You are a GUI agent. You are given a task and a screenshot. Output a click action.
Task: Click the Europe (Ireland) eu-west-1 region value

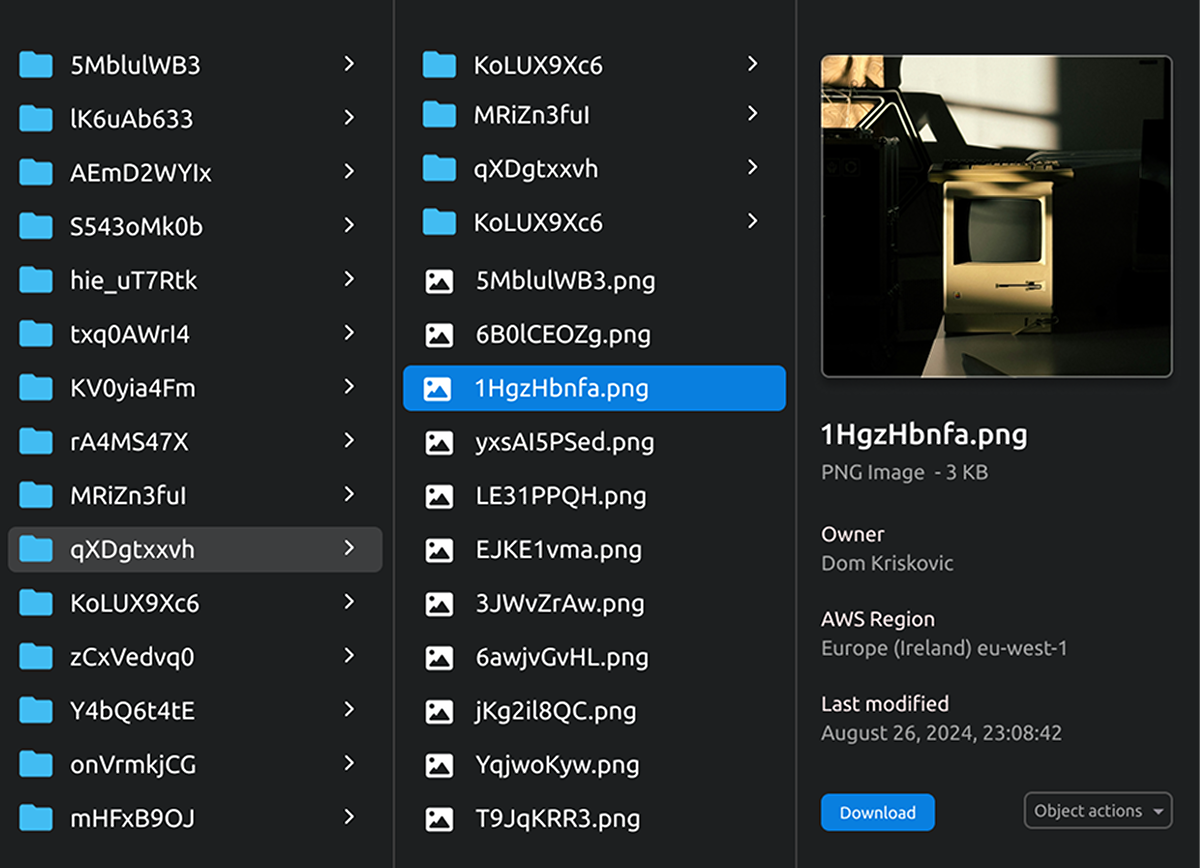(944, 649)
